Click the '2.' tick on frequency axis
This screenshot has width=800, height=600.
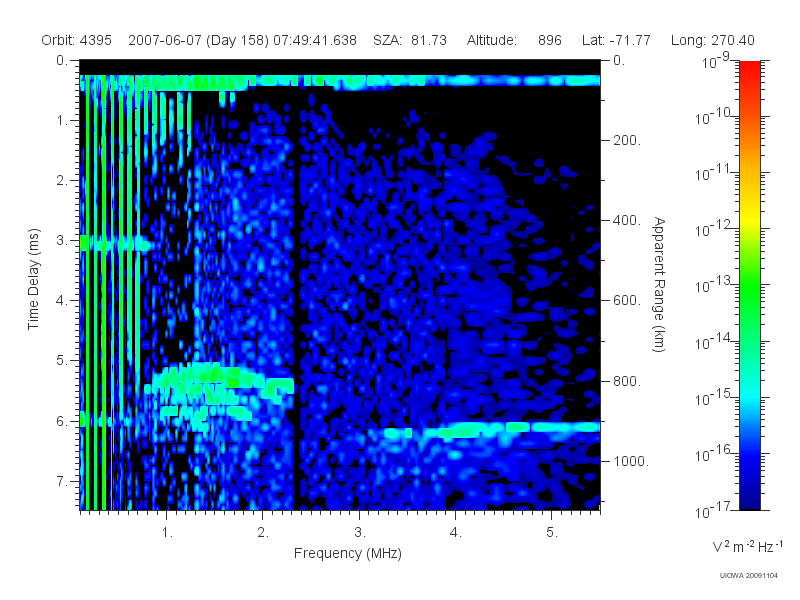click(263, 533)
